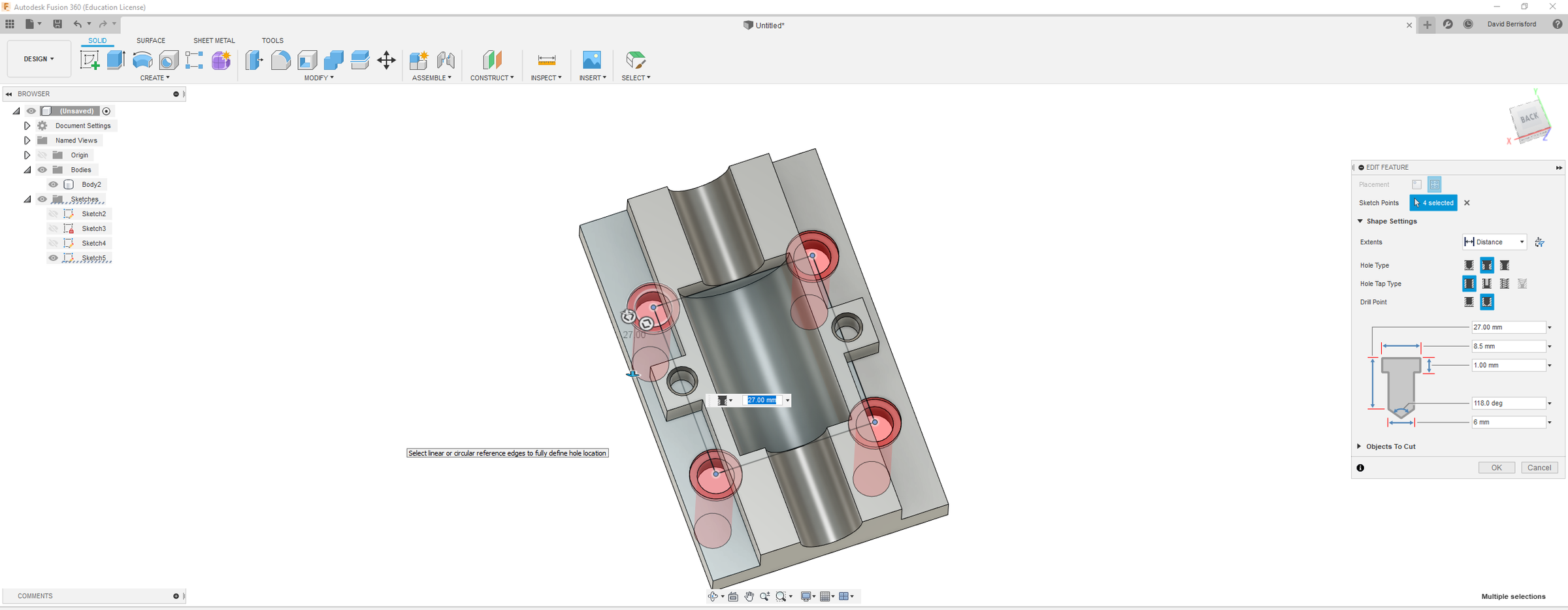Click the Extrude tool icon
1568x610 pixels.
[116, 60]
